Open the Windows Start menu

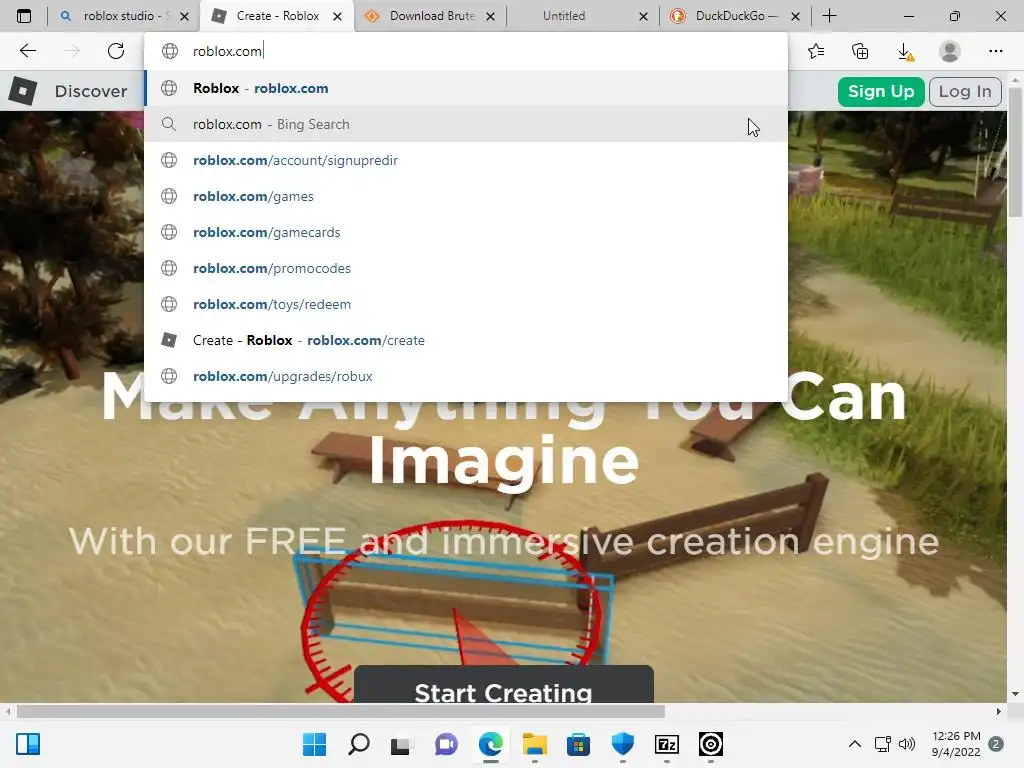coord(314,744)
